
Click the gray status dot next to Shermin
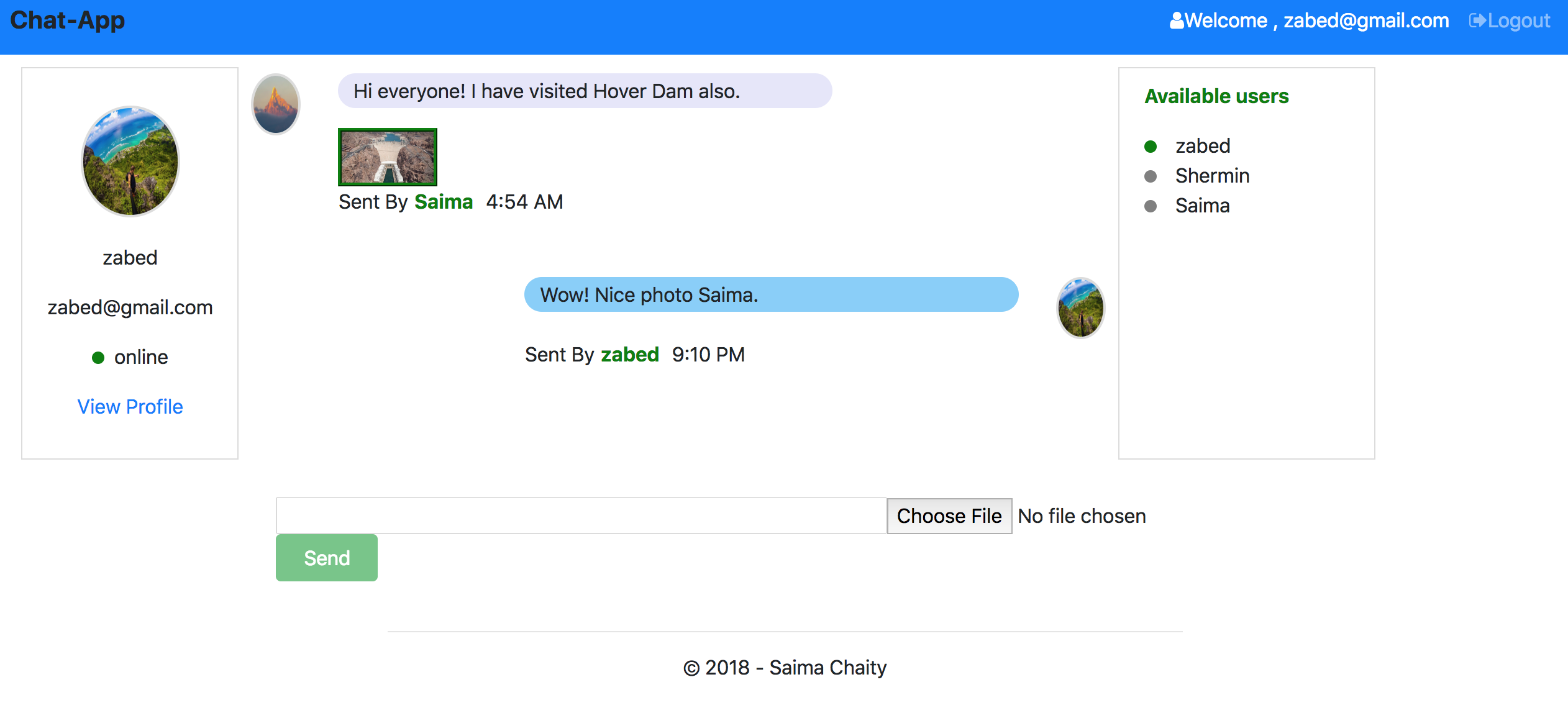click(x=1151, y=176)
